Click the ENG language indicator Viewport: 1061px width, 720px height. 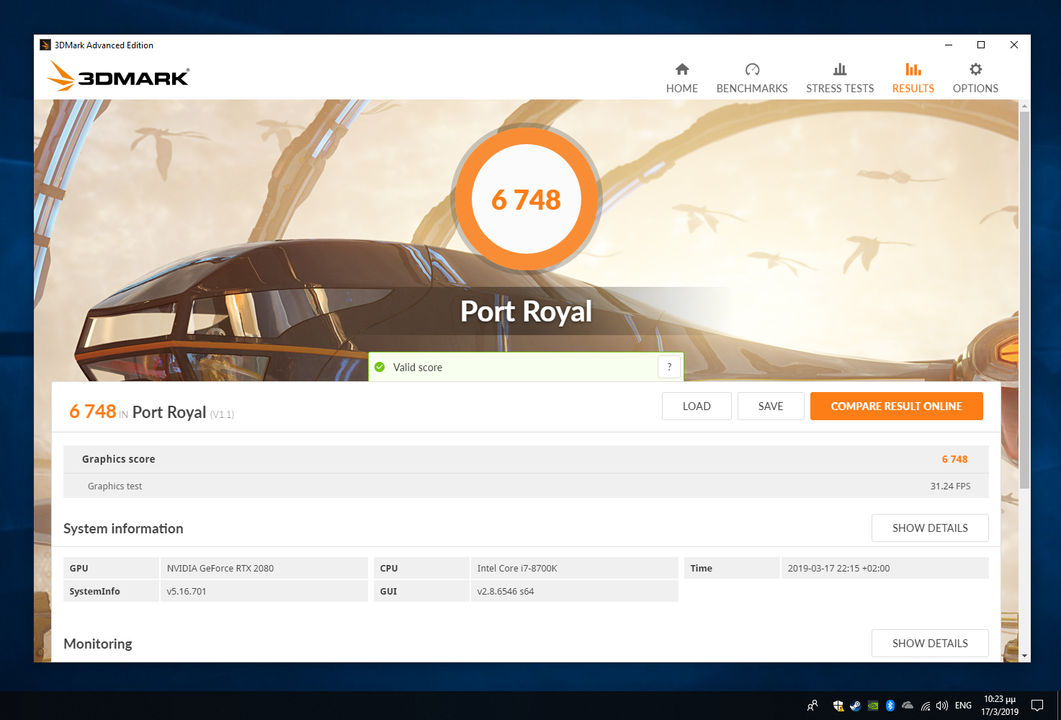pos(963,706)
